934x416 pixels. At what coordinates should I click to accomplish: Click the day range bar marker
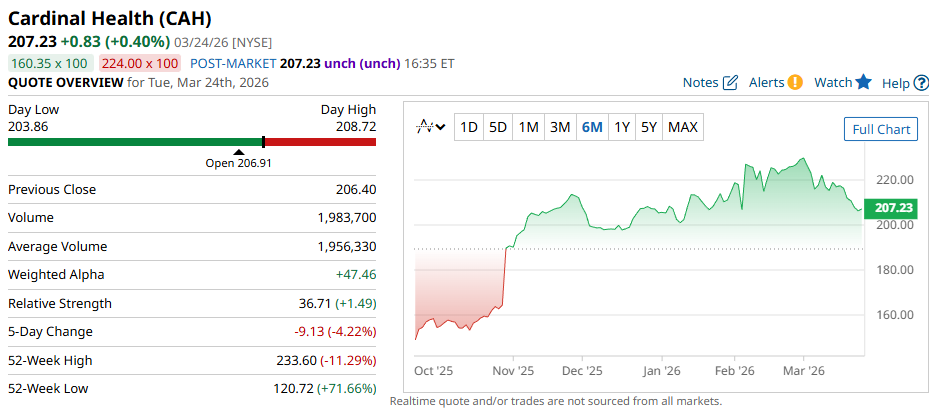coord(263,142)
